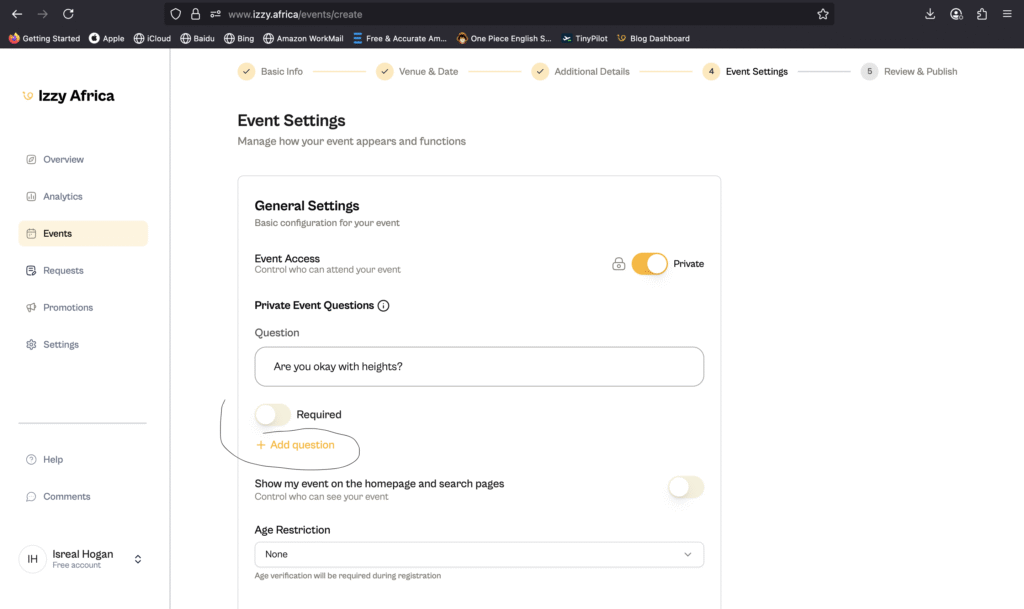Enable the Required question toggle
1024x609 pixels.
272,414
